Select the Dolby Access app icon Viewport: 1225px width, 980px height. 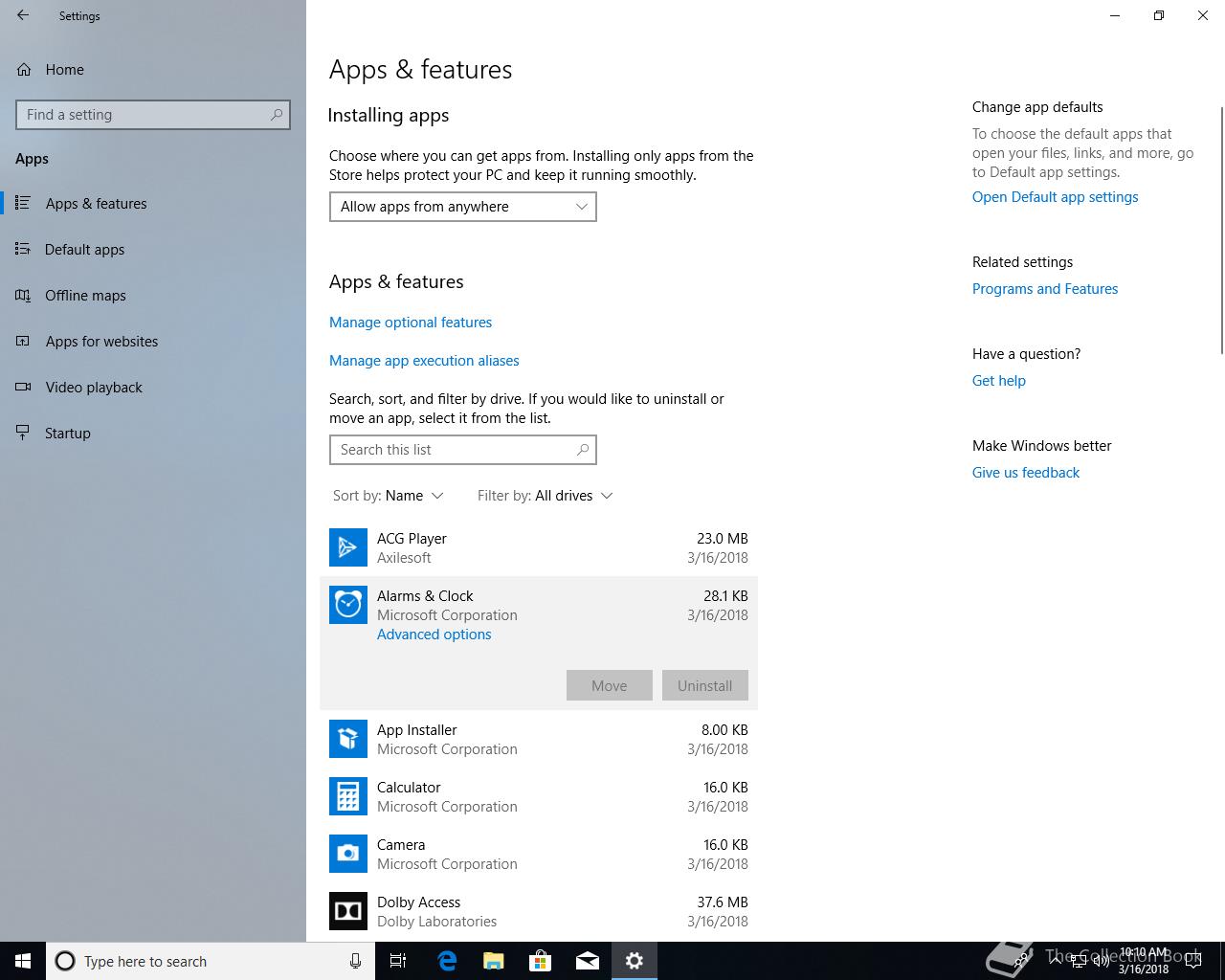point(348,911)
